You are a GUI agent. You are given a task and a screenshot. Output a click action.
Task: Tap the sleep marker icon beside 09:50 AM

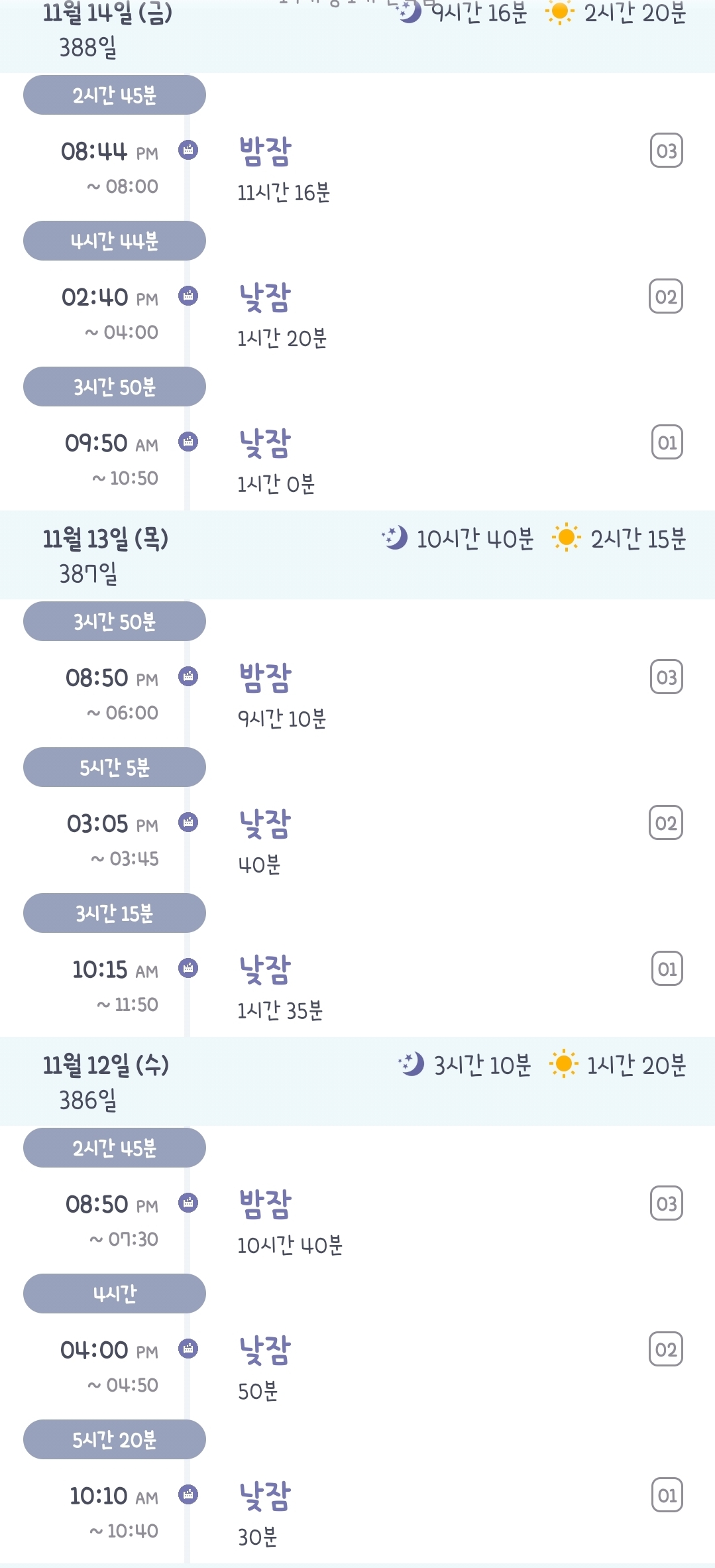point(188,442)
